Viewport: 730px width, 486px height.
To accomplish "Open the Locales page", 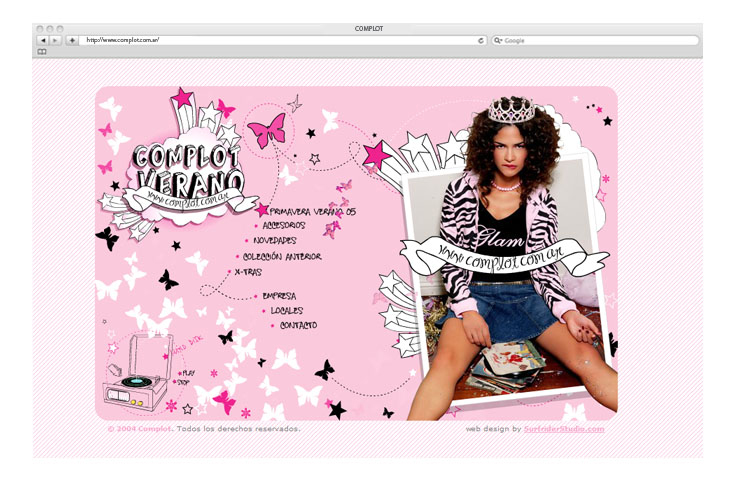I will pos(286,311).
